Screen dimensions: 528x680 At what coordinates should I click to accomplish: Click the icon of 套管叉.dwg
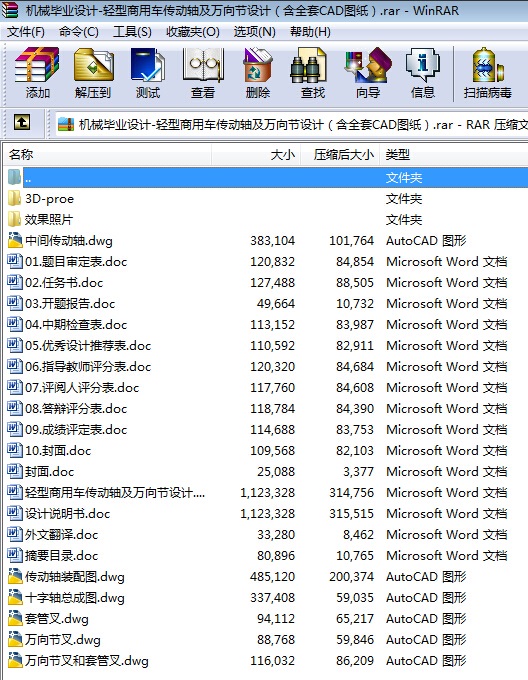pyautogui.click(x=15, y=618)
